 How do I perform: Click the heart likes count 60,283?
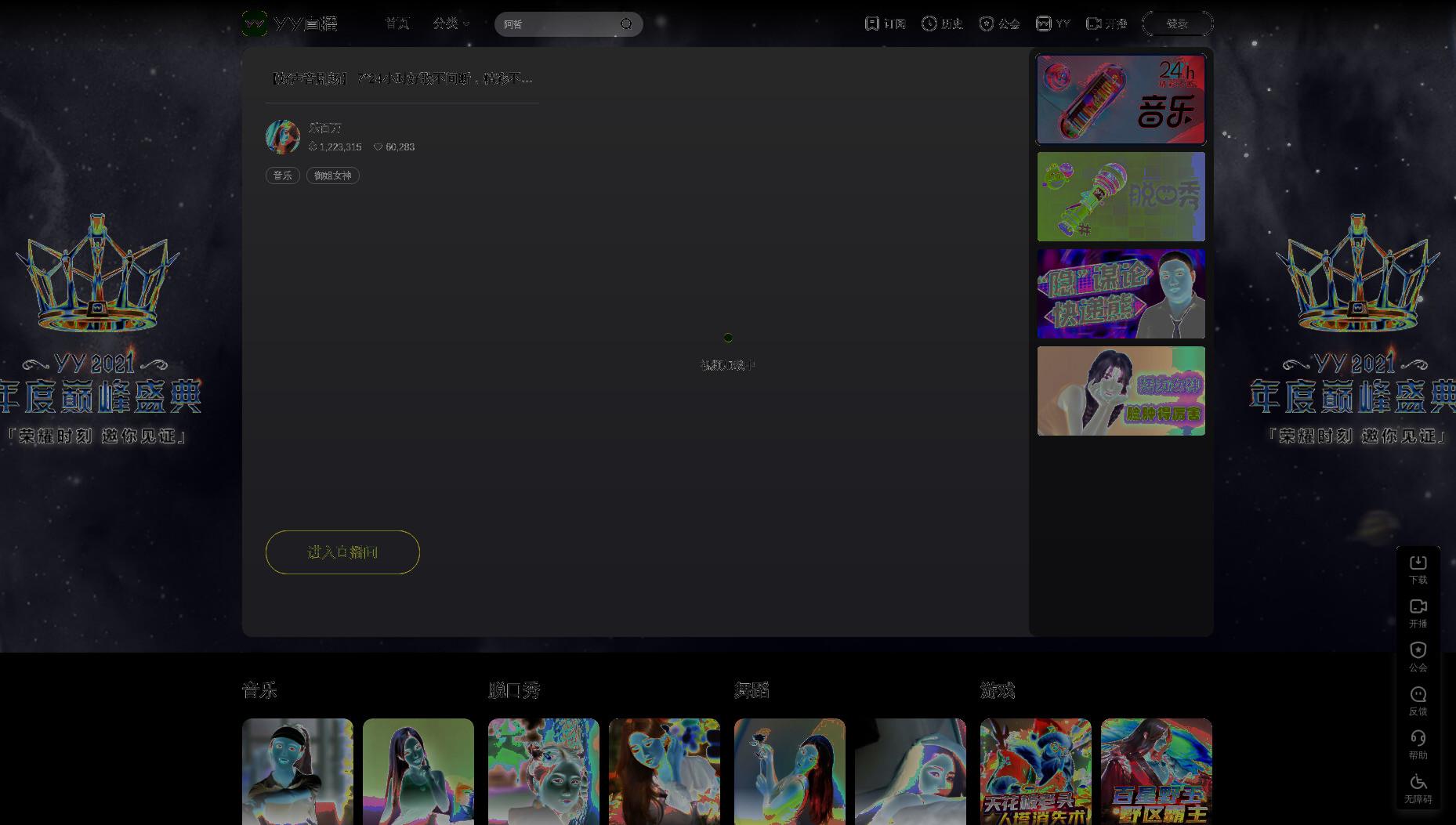pos(394,147)
